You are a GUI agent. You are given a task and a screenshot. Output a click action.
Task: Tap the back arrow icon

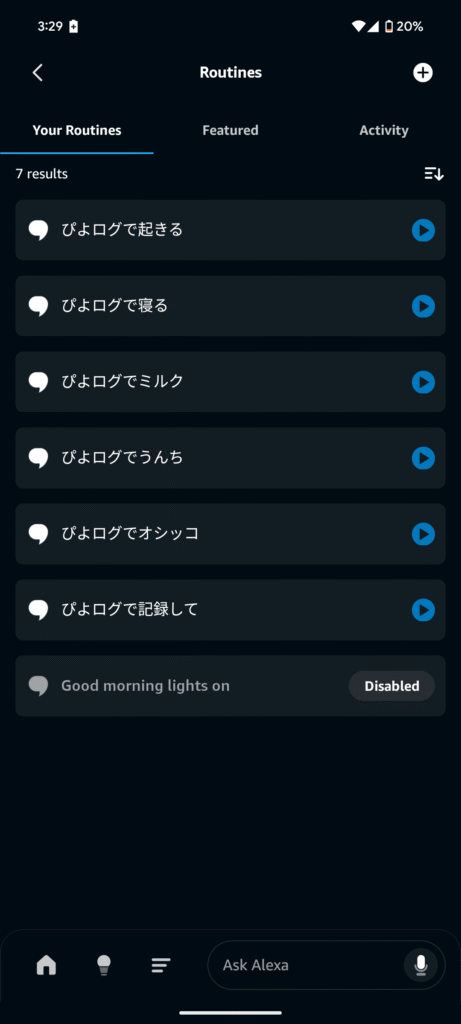click(x=38, y=72)
